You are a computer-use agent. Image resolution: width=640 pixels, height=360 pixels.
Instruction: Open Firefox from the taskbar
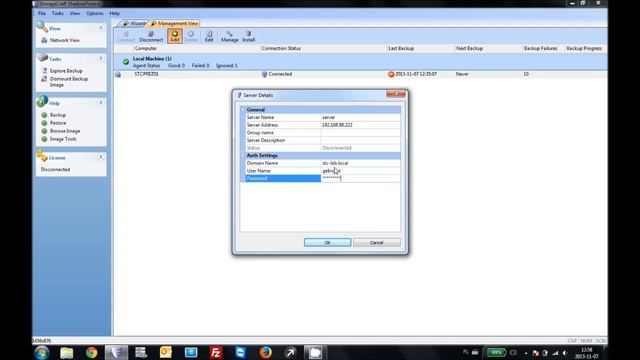point(265,352)
